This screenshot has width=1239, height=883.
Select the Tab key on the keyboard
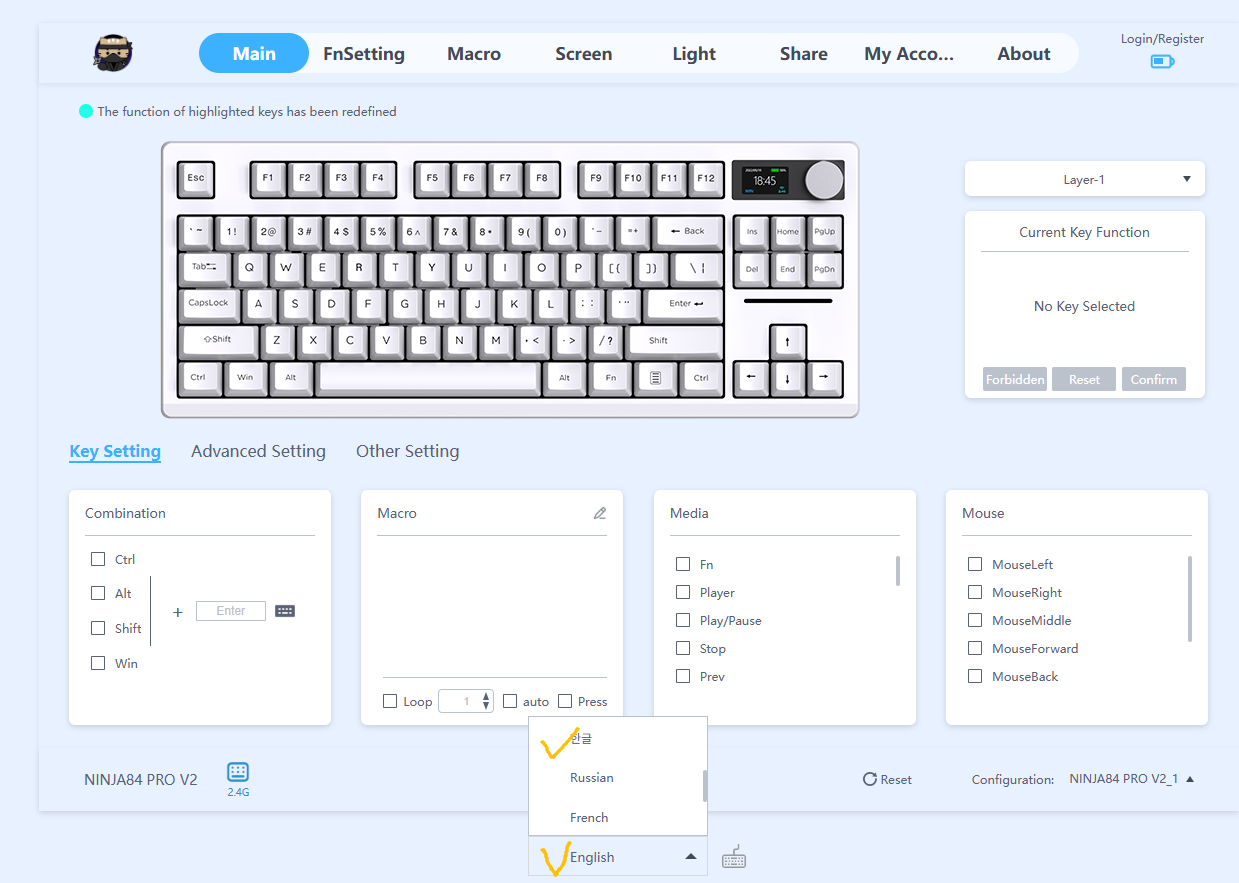(x=205, y=268)
